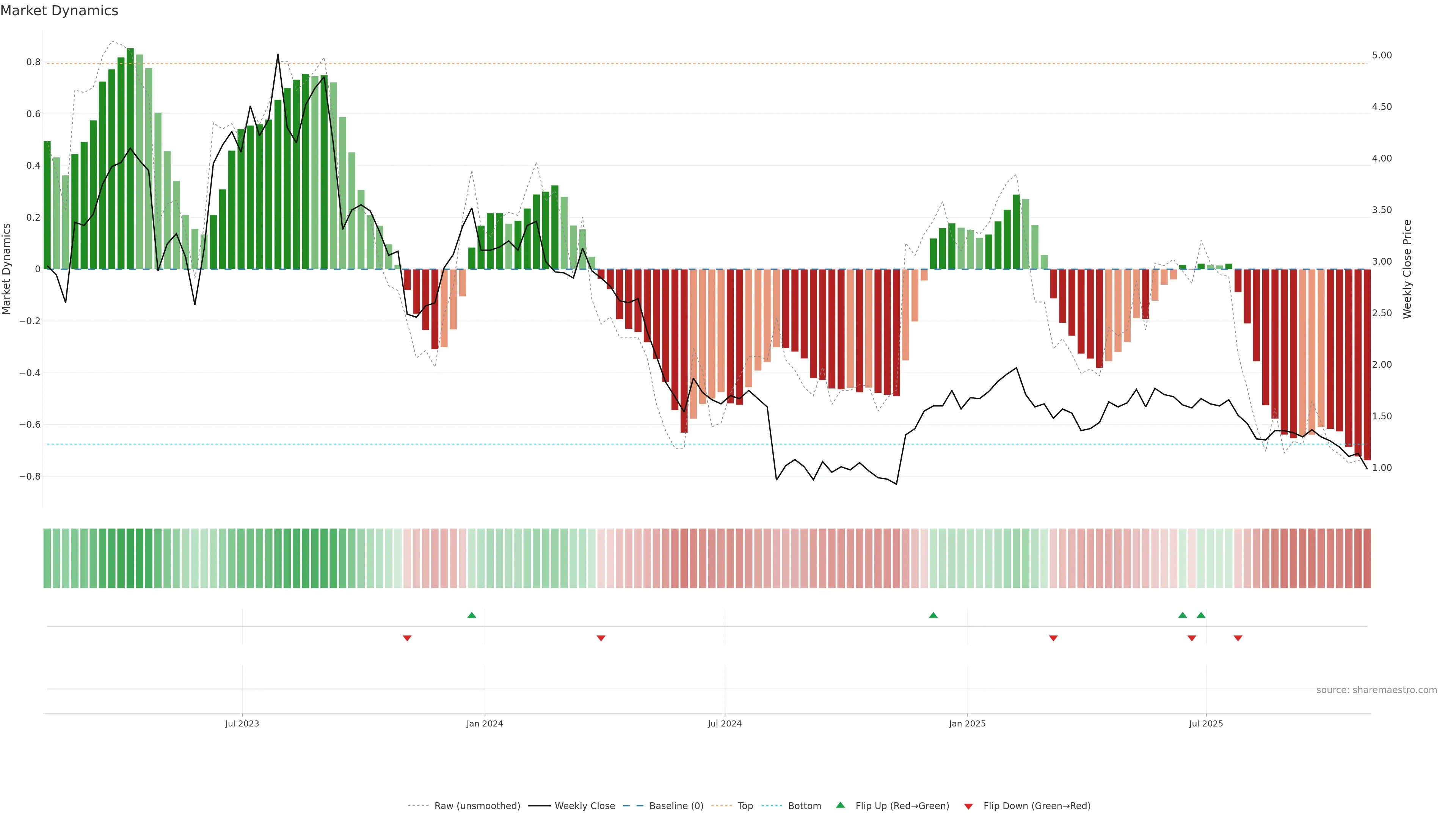Toggle the Weekly Close legend entry
Viewport: 1456px width, 819px height.
coord(584,806)
